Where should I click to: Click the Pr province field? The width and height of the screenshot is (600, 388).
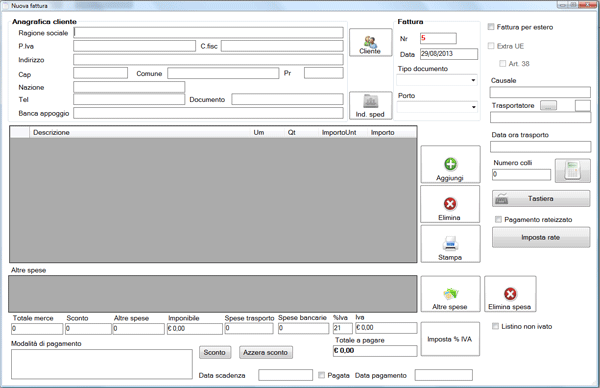[324, 73]
